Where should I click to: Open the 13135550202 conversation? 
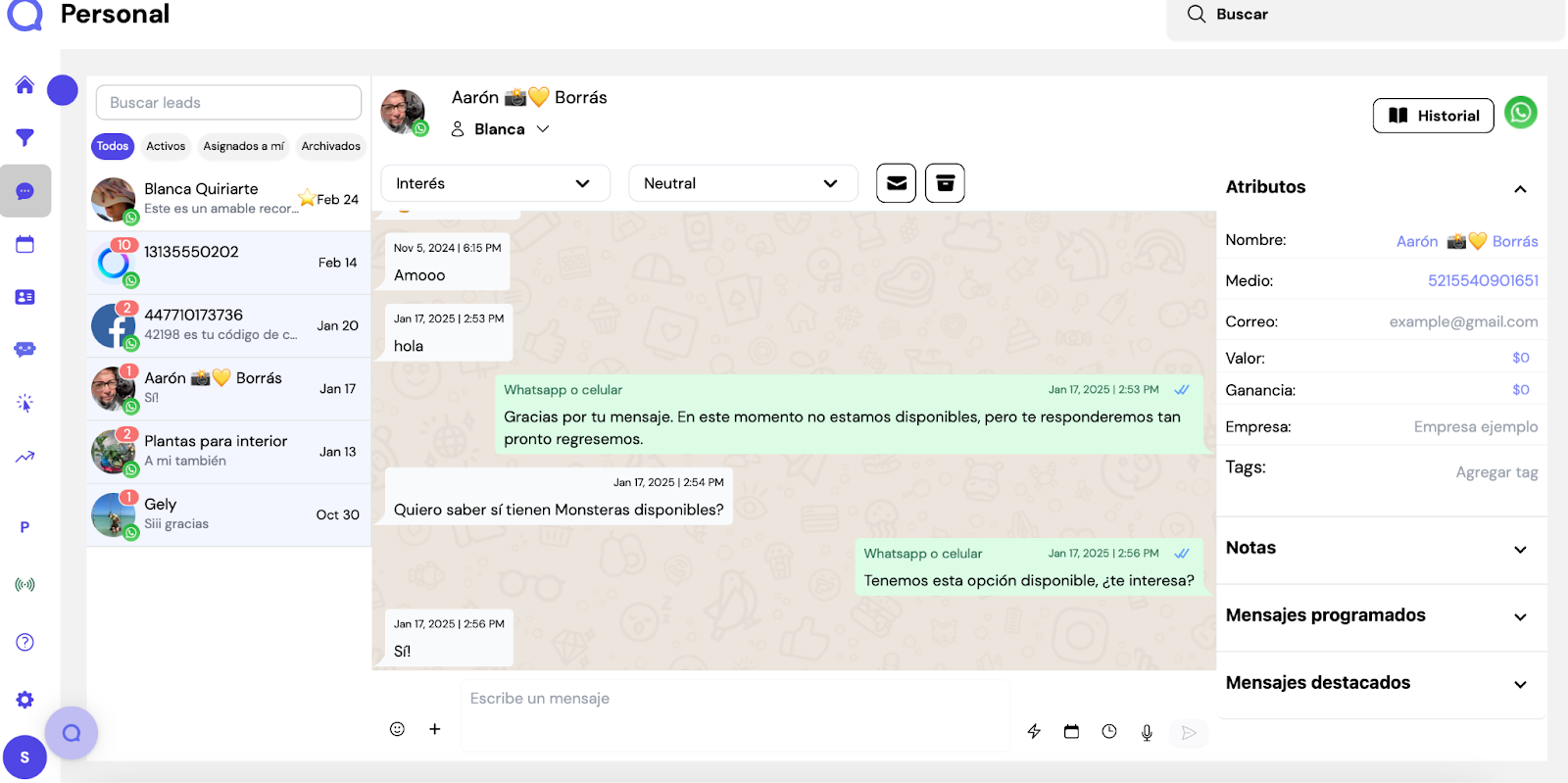[x=228, y=263]
